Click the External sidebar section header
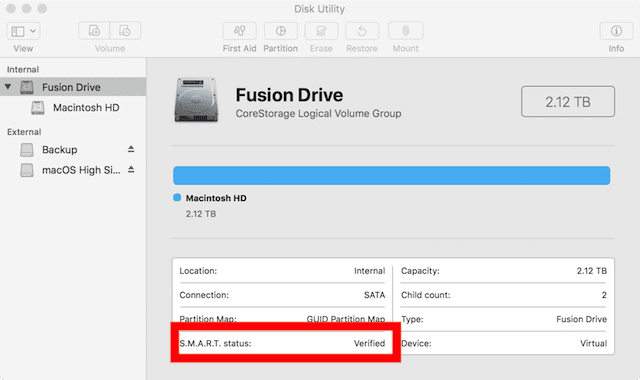 (24, 132)
